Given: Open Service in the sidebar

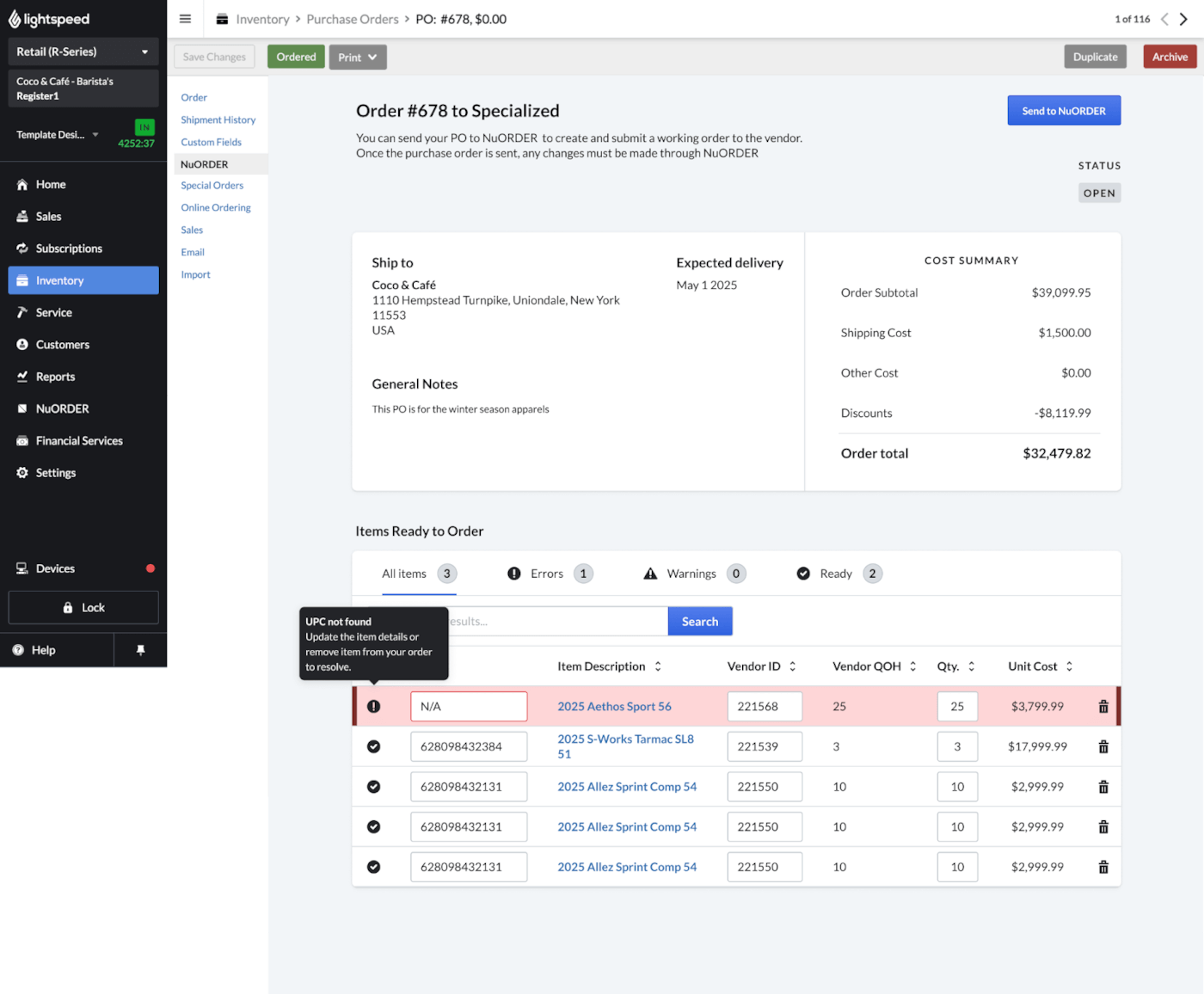Looking at the screenshot, I should coord(83,312).
